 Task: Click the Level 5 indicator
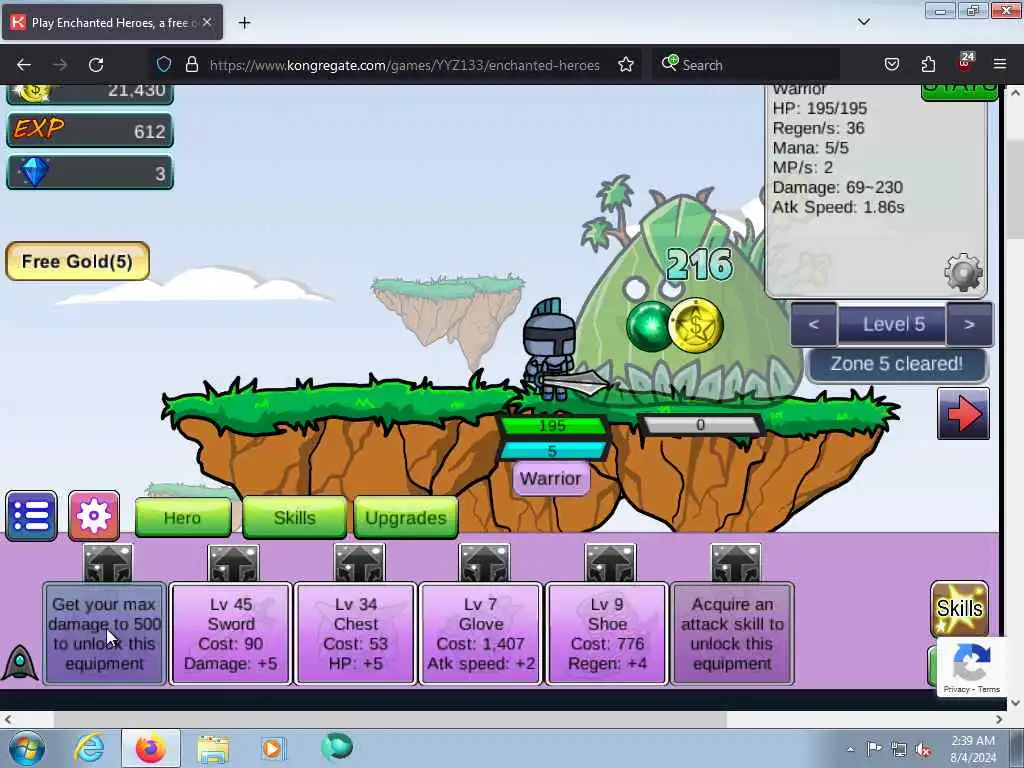click(892, 324)
